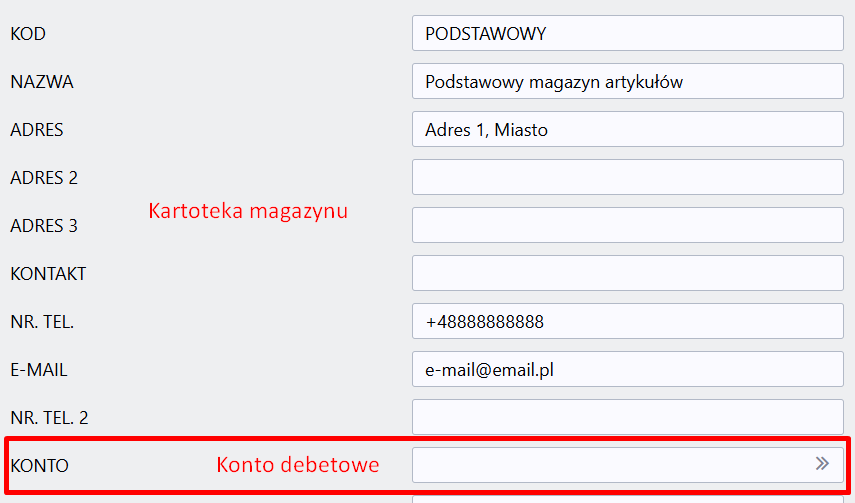Click into the empty KONTAKT field
This screenshot has height=503, width=855.
click(x=628, y=273)
